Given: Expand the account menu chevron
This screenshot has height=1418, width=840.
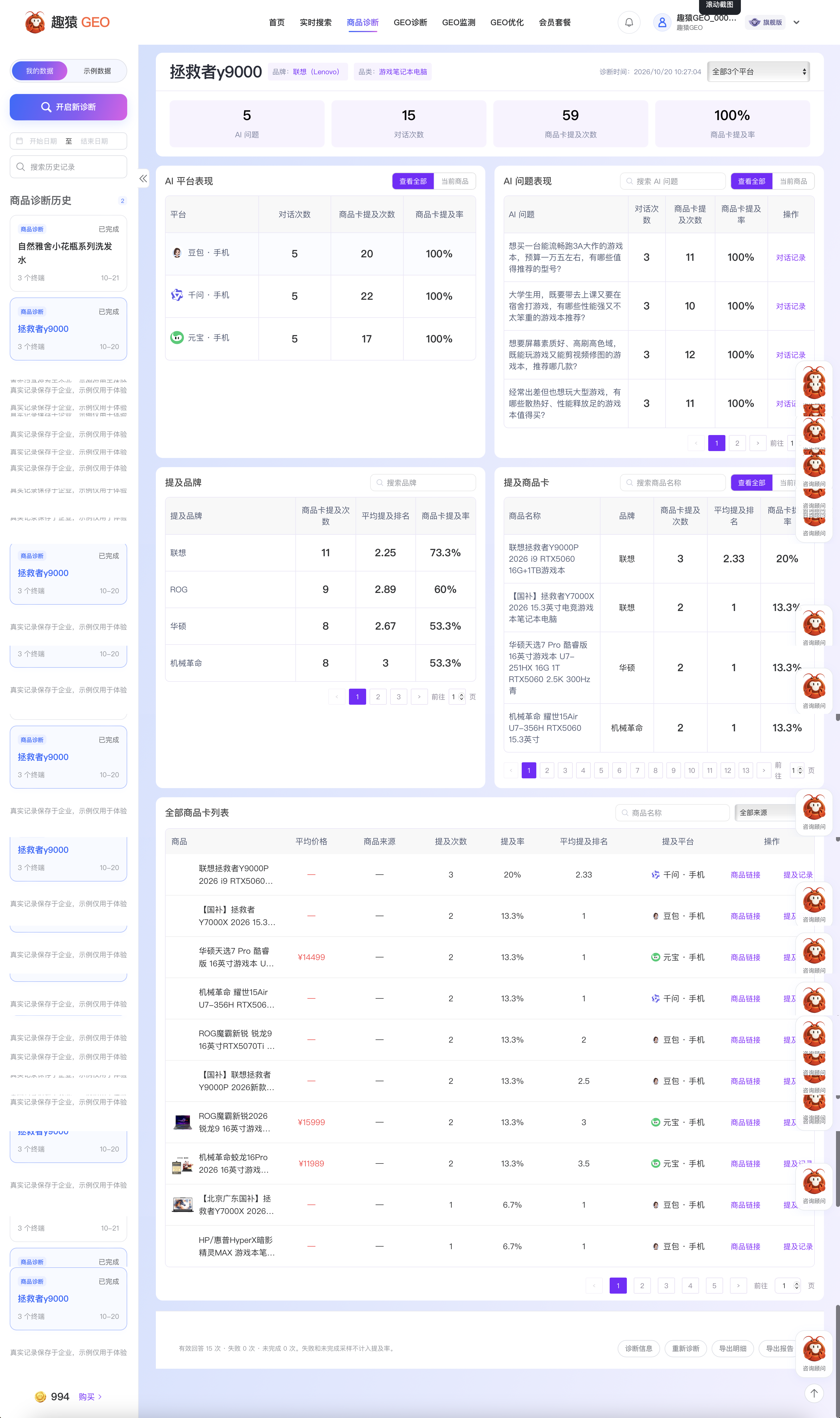Looking at the screenshot, I should (x=796, y=23).
